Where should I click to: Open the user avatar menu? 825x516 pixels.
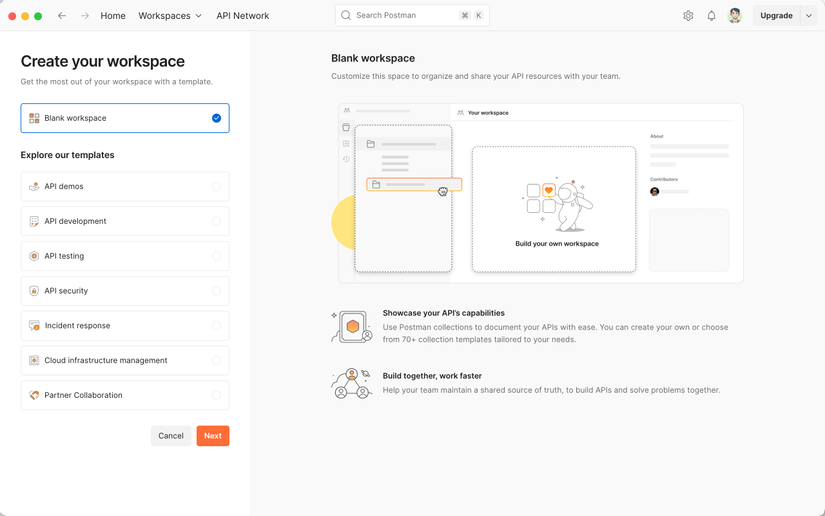tap(735, 16)
